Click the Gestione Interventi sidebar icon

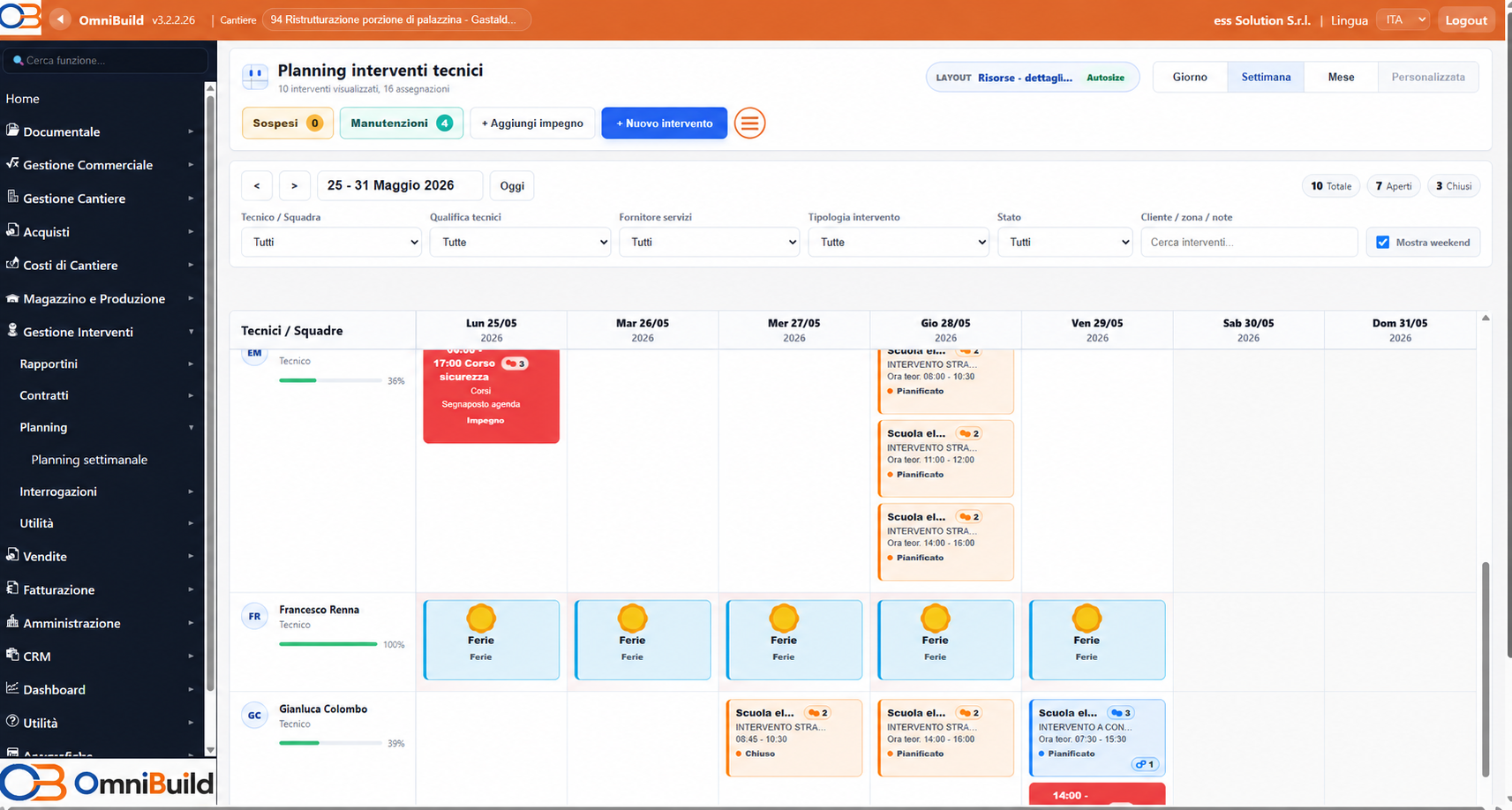coord(12,330)
